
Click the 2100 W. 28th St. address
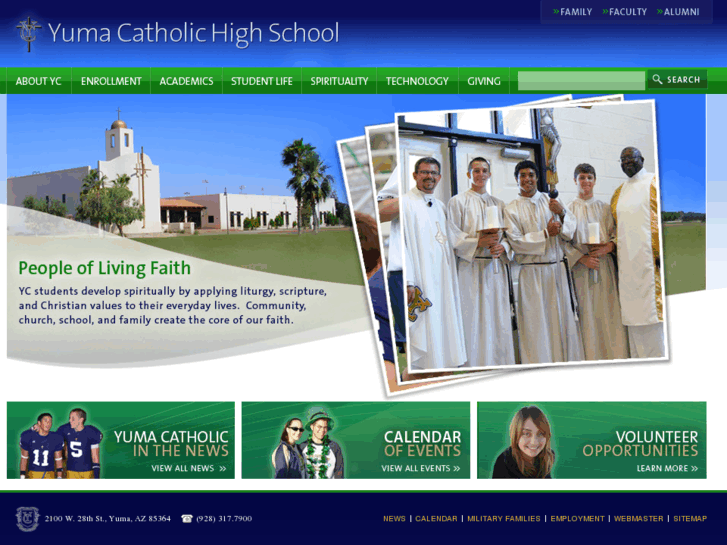[x=108, y=519]
